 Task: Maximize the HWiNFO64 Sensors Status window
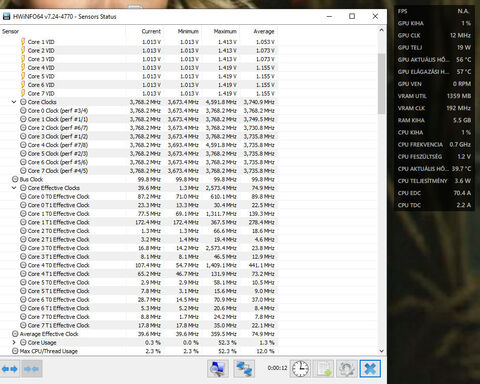click(352, 16)
